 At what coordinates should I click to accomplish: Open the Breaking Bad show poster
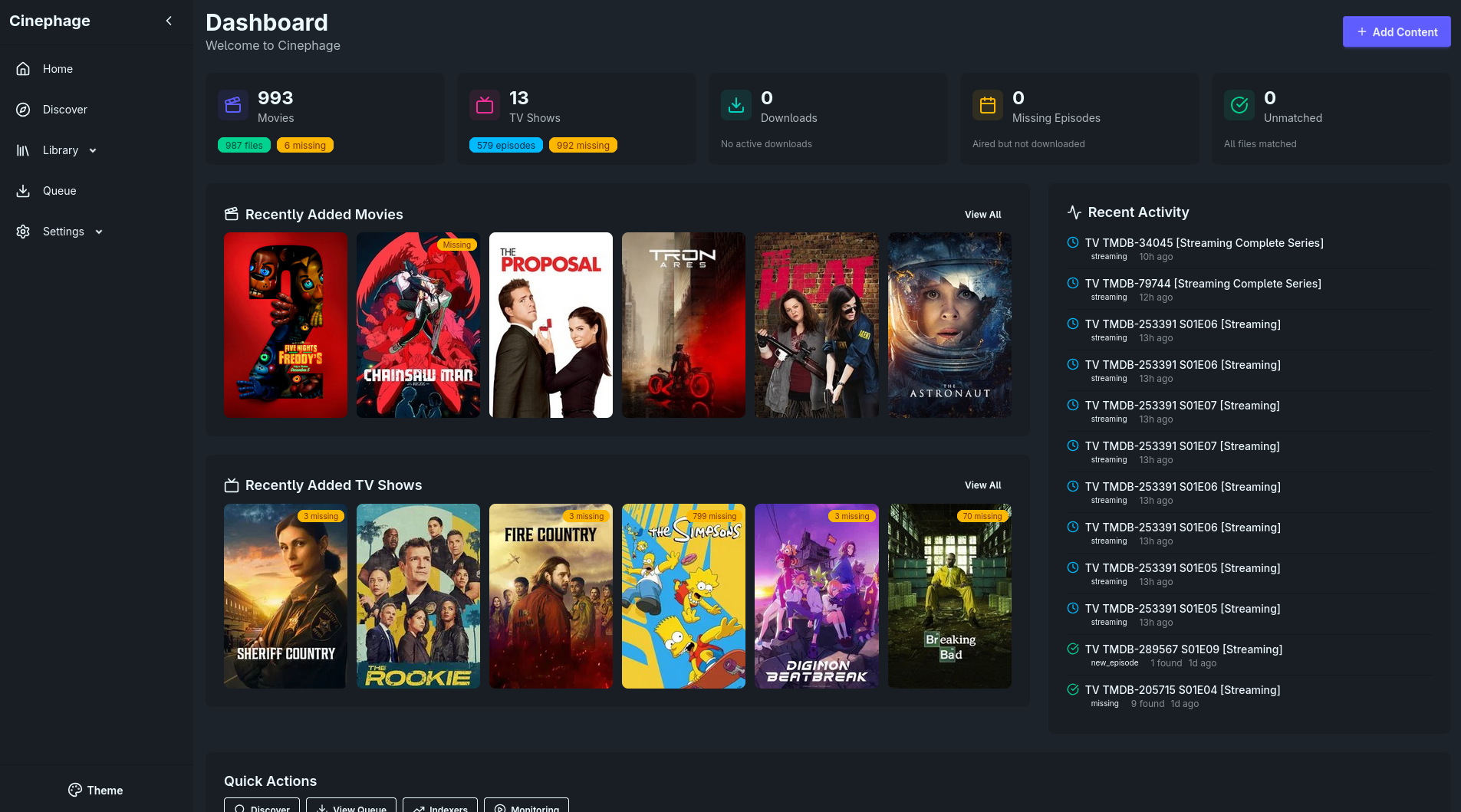[949, 596]
